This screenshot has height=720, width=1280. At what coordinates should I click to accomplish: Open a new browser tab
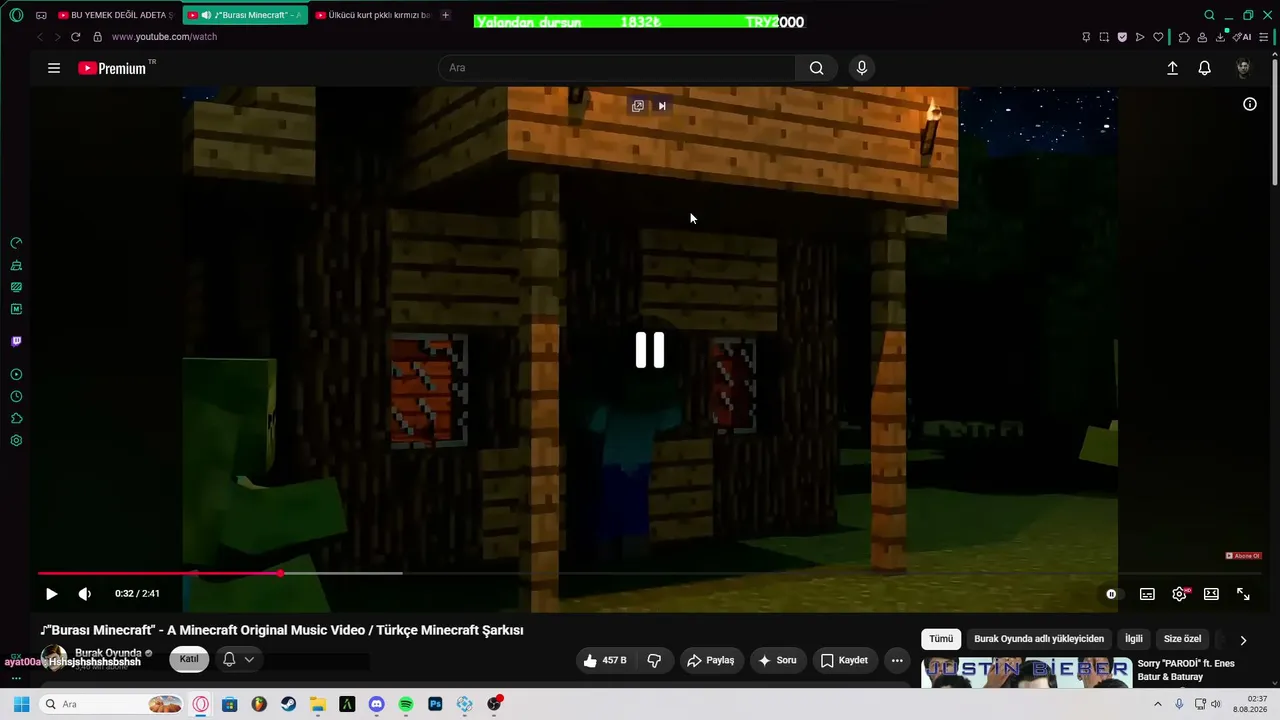pyautogui.click(x=446, y=15)
